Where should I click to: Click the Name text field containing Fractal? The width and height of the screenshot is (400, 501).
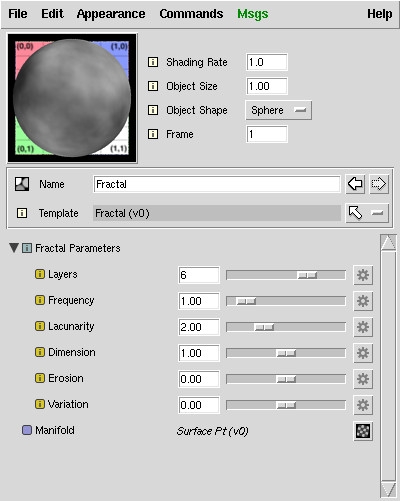point(217,184)
